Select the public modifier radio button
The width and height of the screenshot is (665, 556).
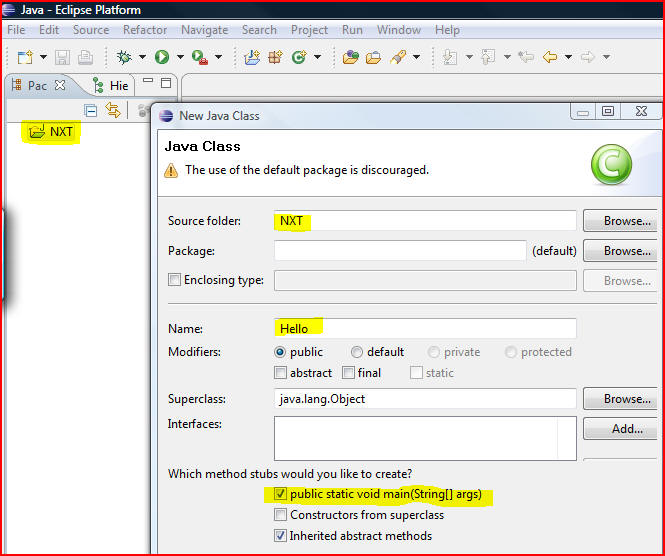[280, 352]
